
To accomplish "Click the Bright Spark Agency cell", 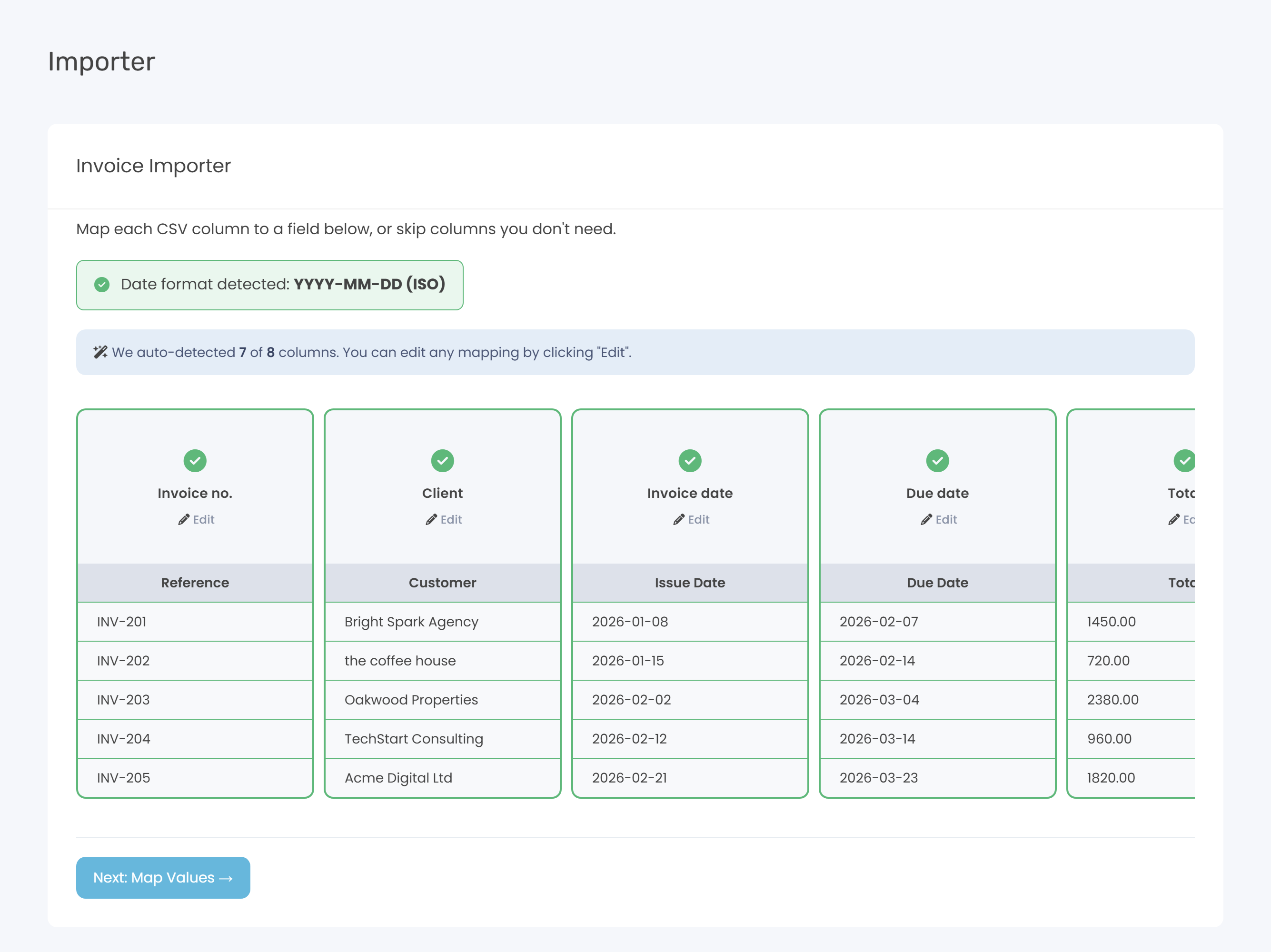I will (442, 622).
